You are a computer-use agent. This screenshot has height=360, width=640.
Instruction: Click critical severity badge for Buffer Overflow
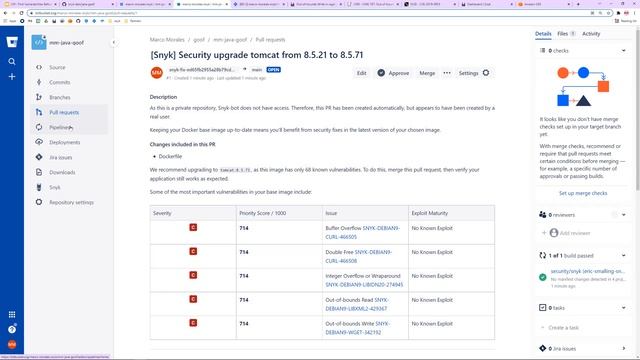(x=193, y=227)
